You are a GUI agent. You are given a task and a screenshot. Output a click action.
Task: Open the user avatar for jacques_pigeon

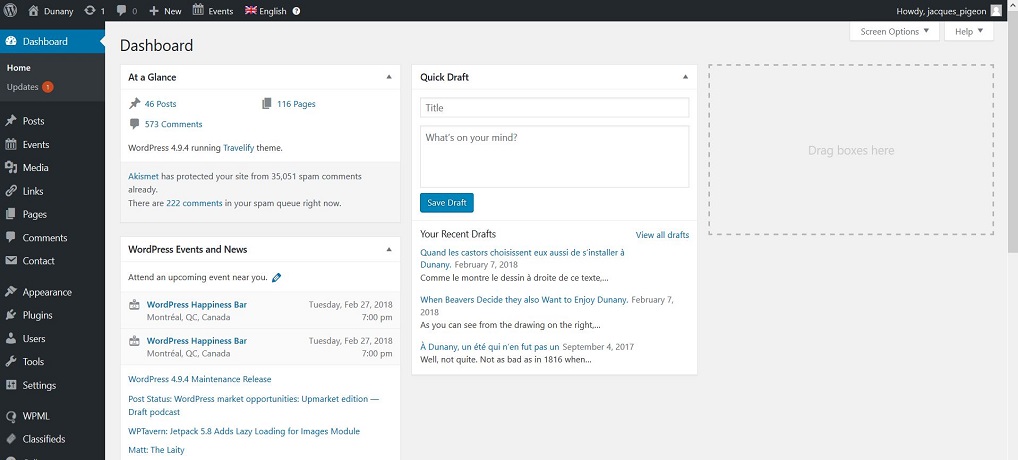coord(995,11)
